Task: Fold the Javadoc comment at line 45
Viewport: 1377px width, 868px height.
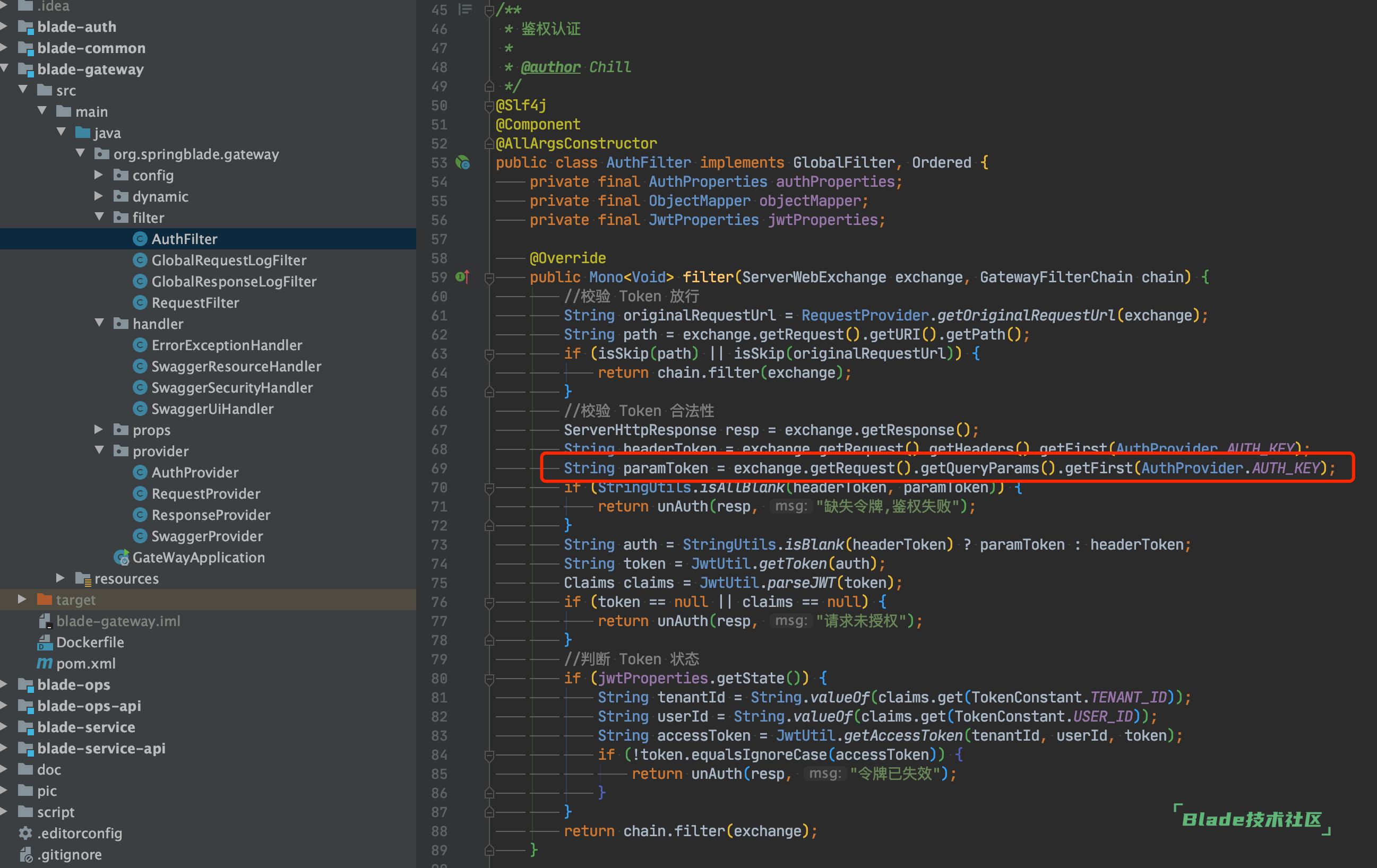Action: coord(489,10)
